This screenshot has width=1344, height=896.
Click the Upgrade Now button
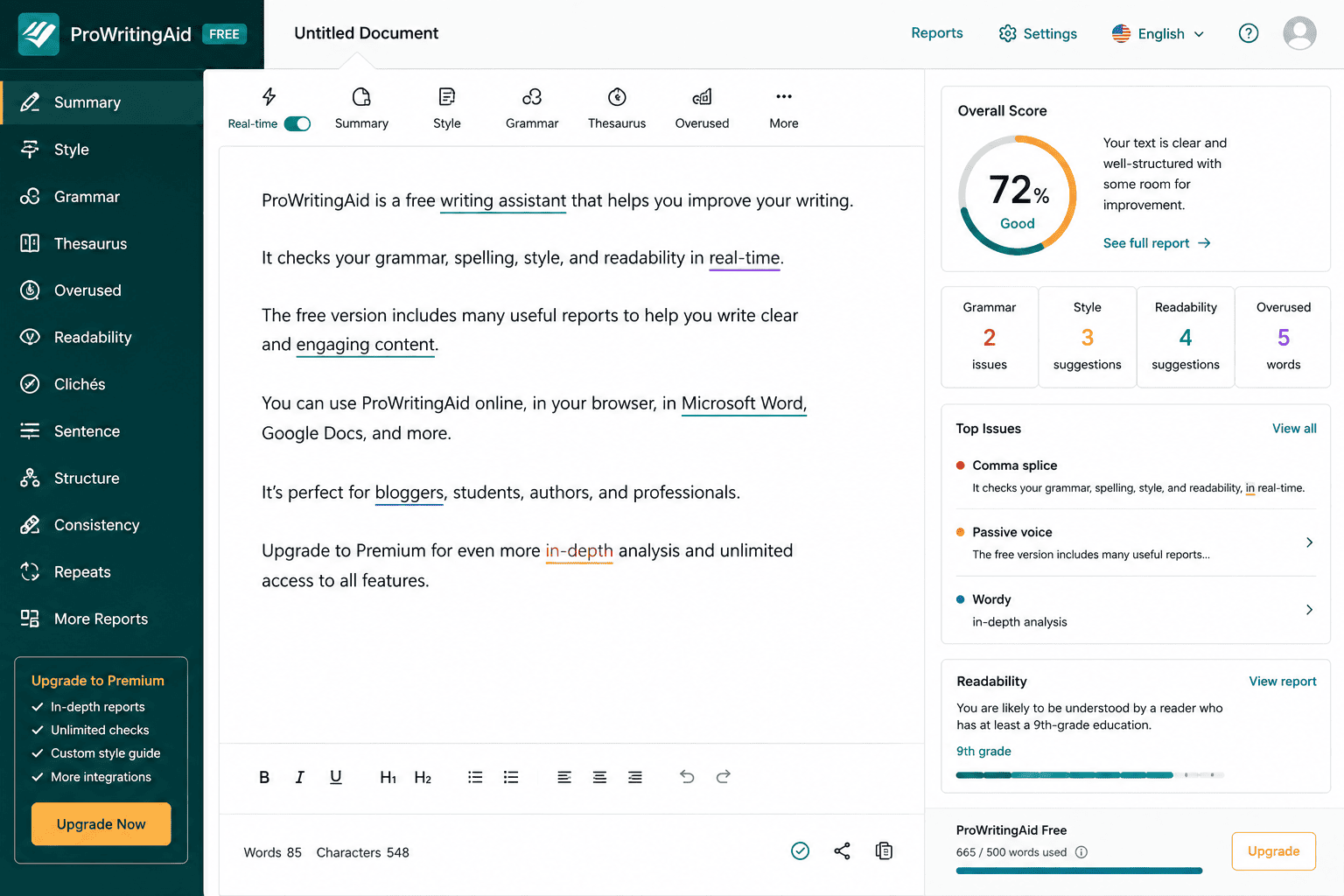101,824
